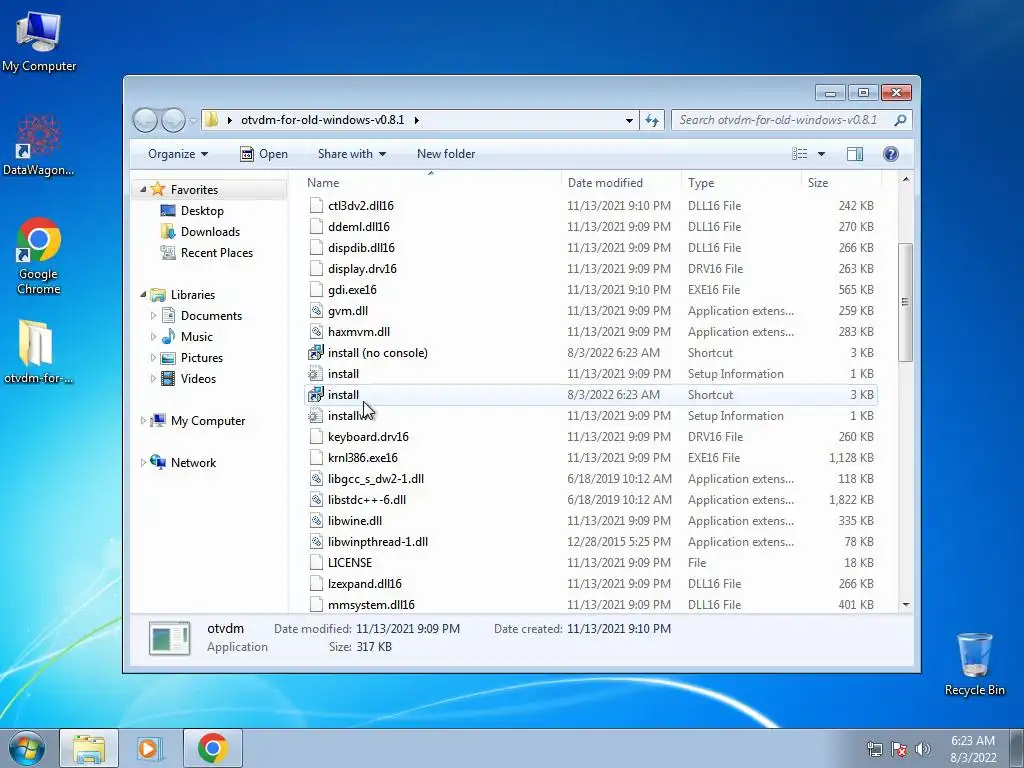This screenshot has height=768, width=1024.
Task: Open Explorer Help question mark
Action: pos(891,154)
